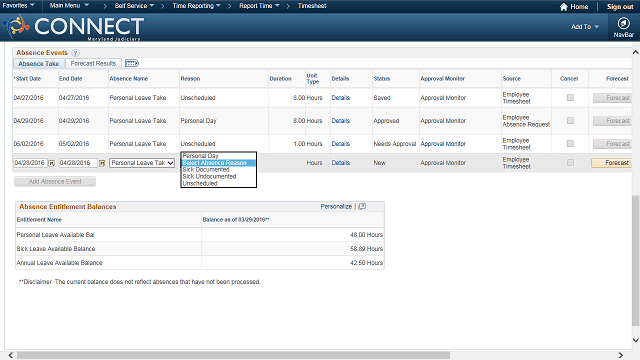Click the entitlement balances view-all grid icon

click(362, 207)
